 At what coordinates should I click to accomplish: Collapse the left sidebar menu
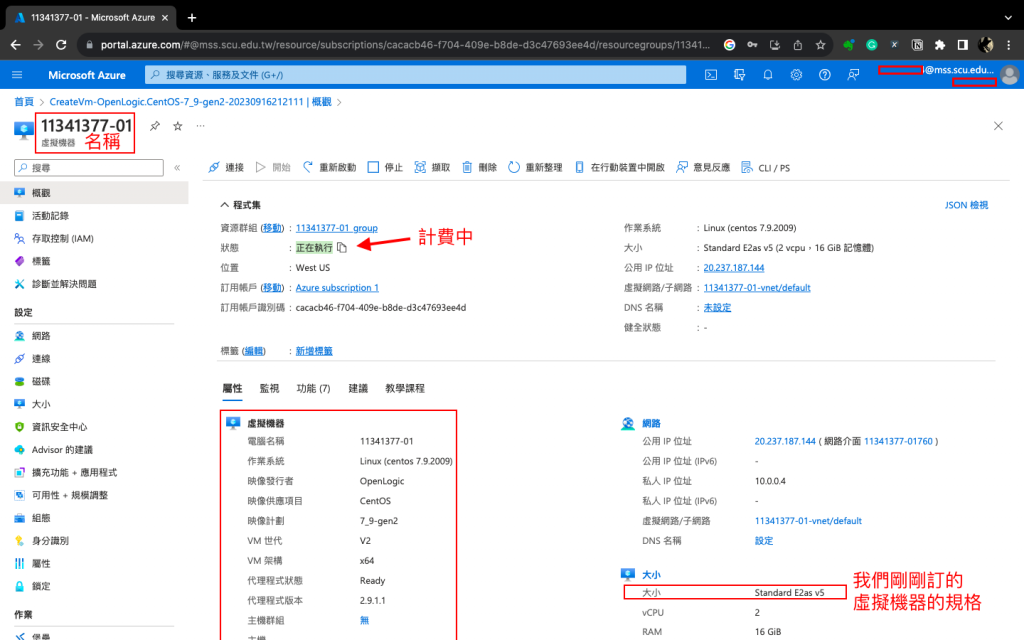[x=177, y=168]
